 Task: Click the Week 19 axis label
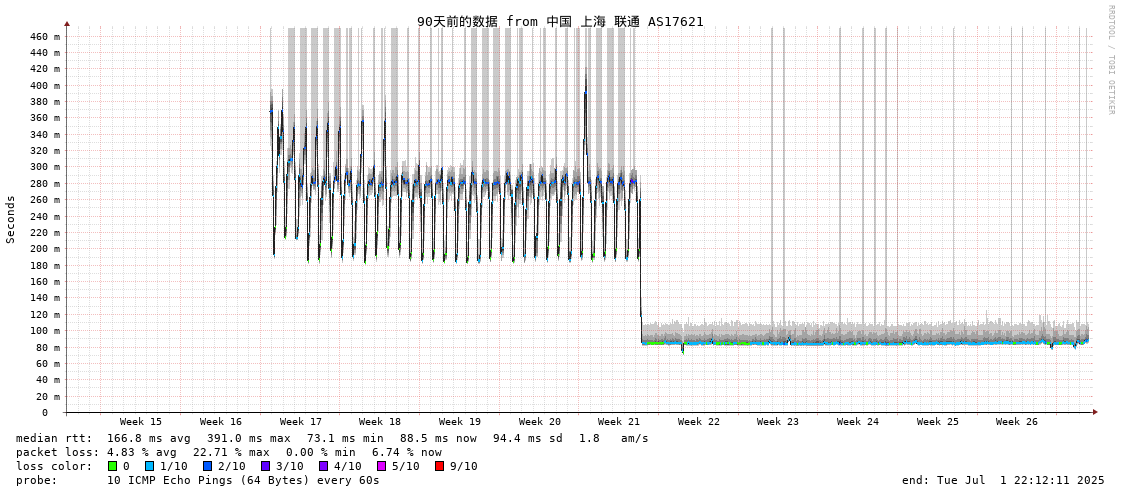click(460, 422)
